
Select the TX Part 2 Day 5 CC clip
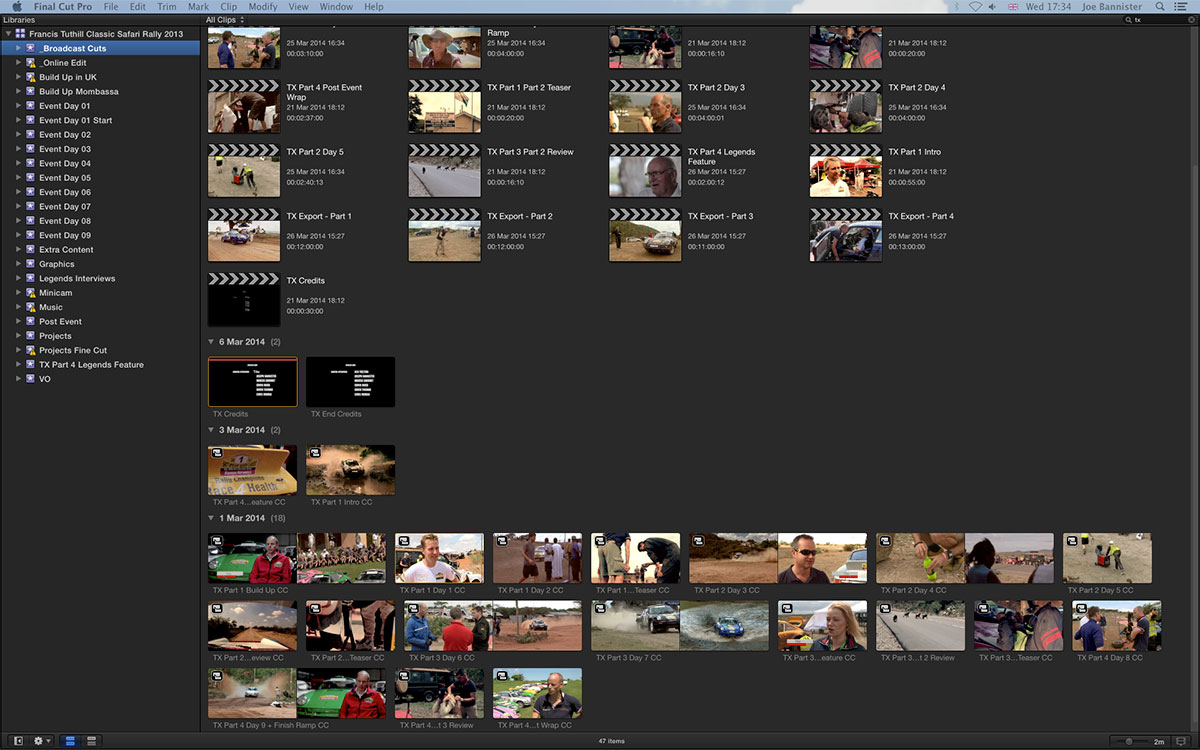point(1107,558)
